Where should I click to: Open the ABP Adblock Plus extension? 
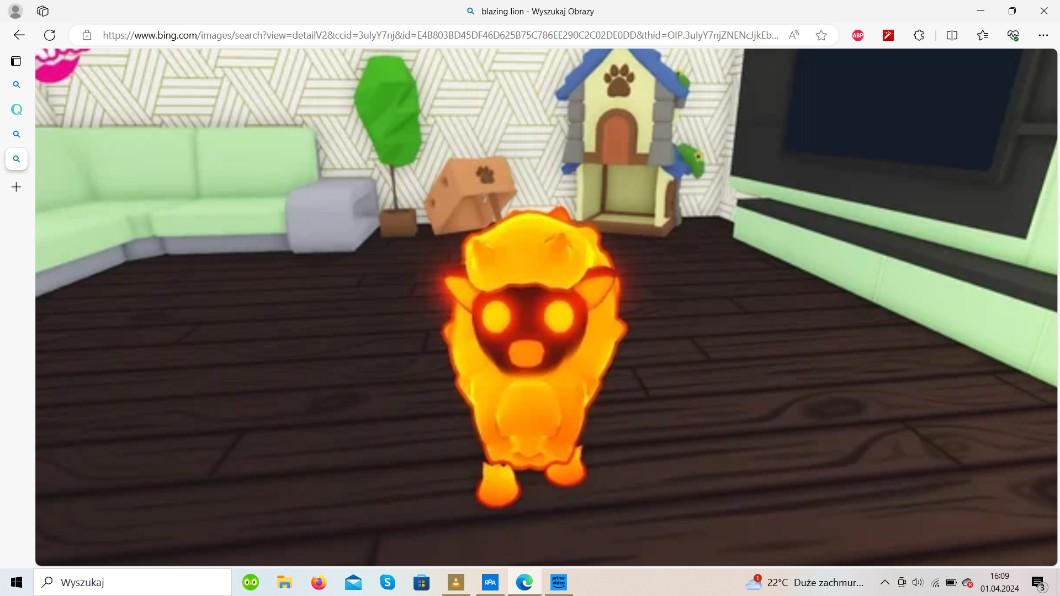857,35
